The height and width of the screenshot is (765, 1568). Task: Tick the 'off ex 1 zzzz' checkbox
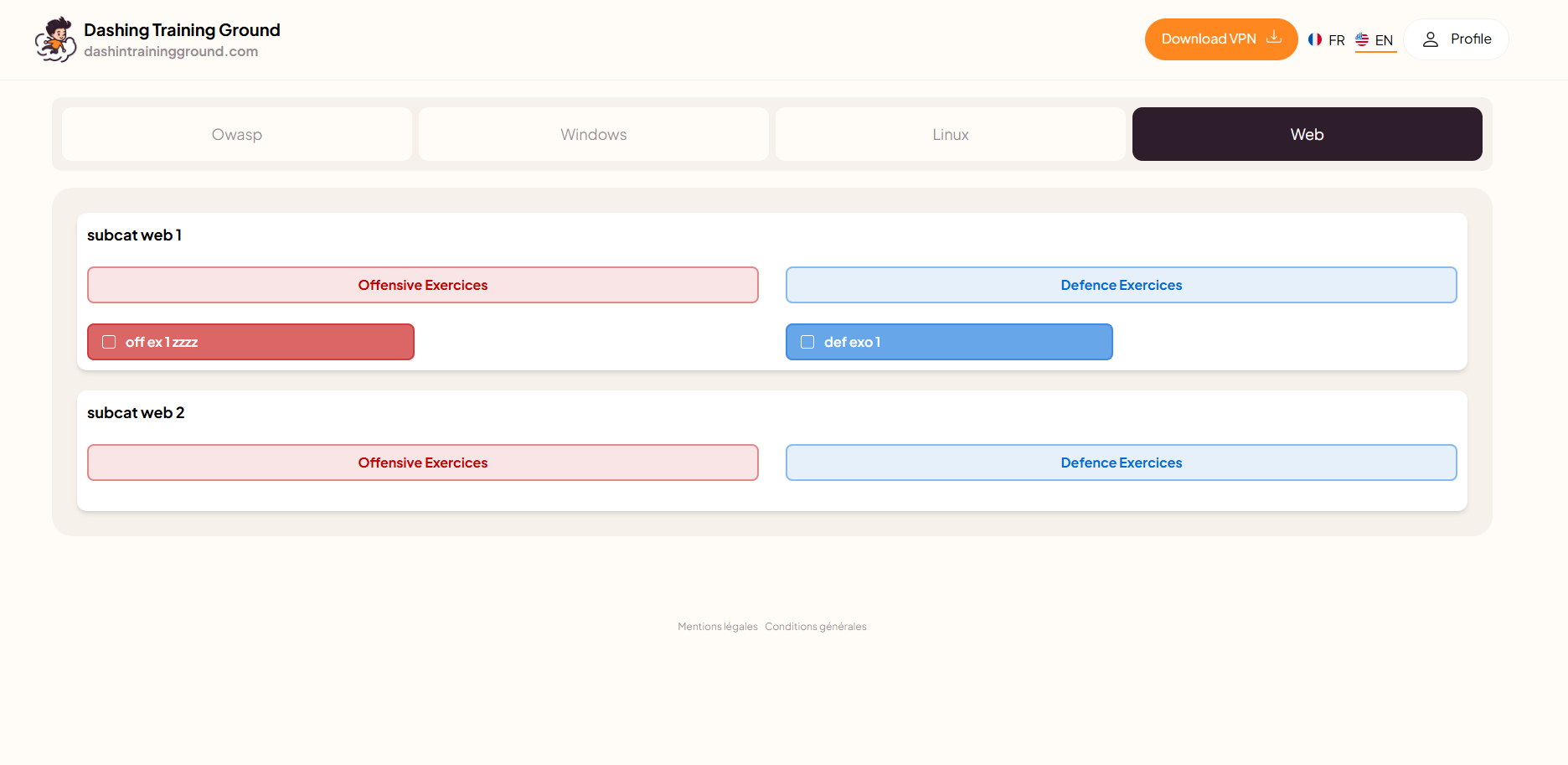pyautogui.click(x=109, y=342)
